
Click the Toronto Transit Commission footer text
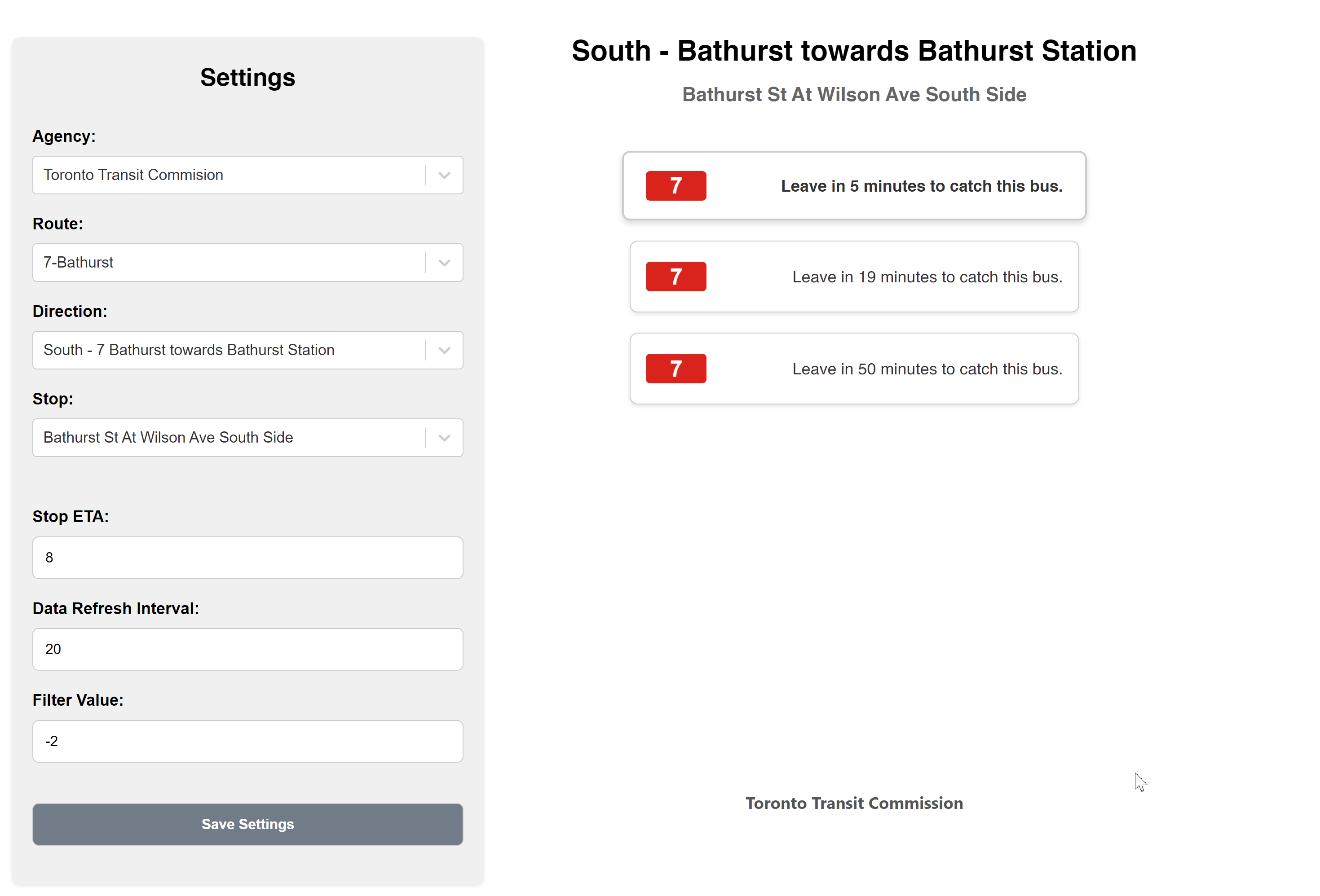click(x=854, y=803)
